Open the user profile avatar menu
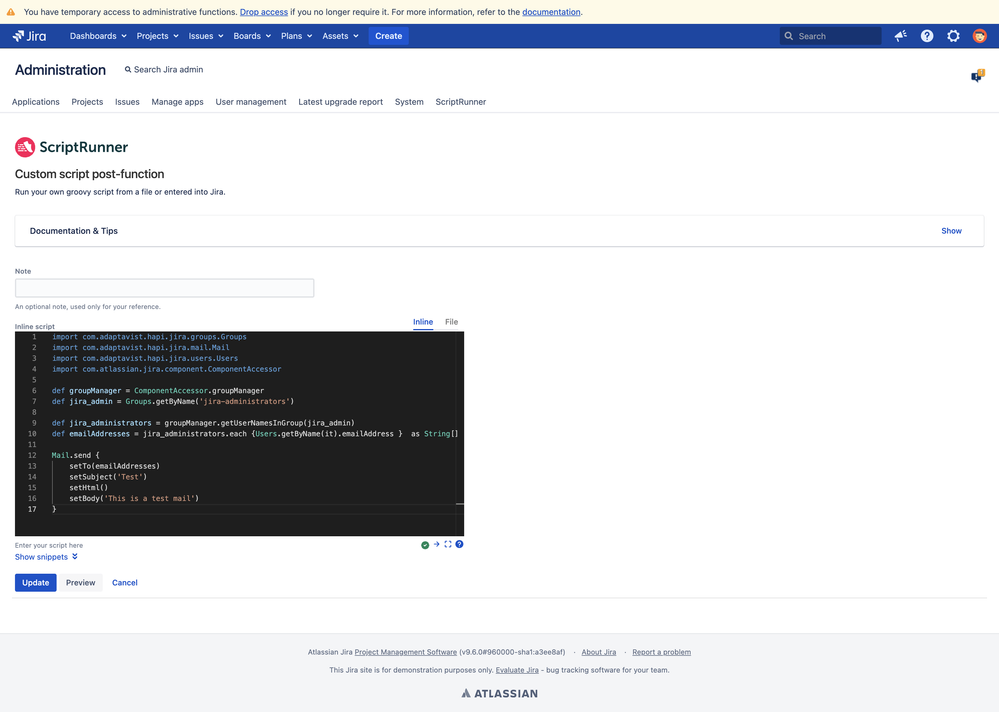 pos(979,36)
